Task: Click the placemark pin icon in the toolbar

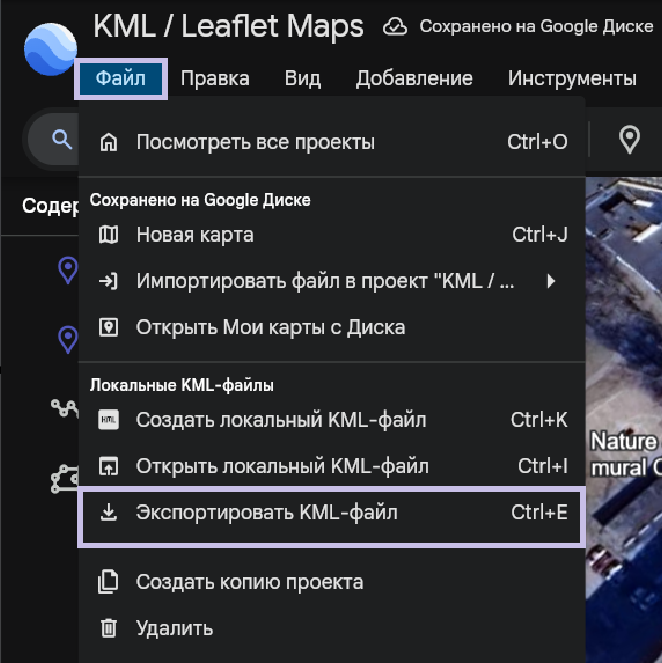Action: pyautogui.click(x=629, y=140)
